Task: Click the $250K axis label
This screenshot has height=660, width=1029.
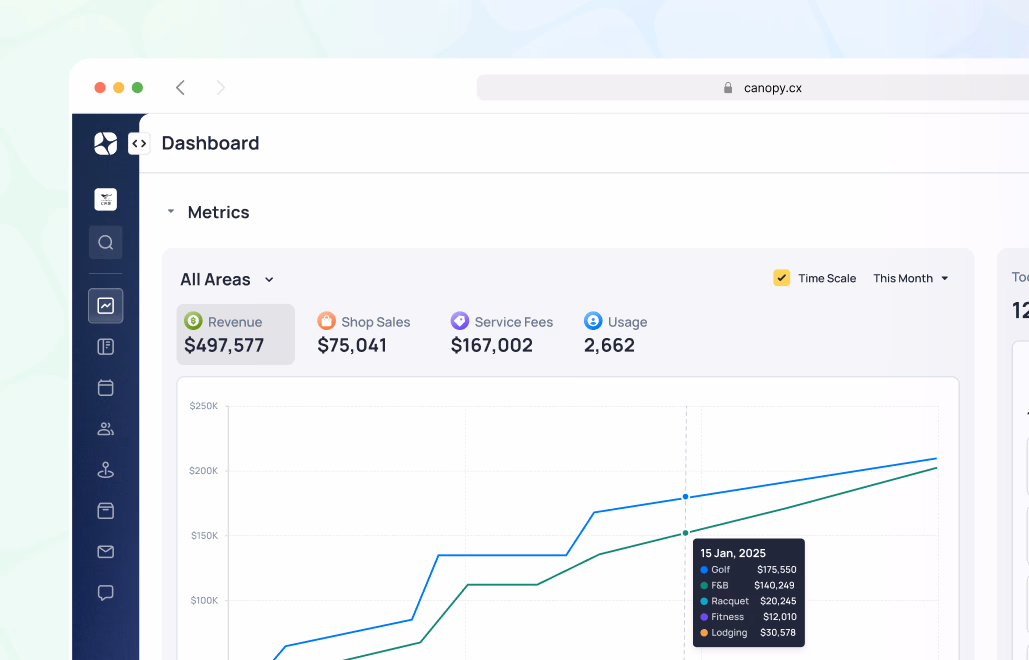Action: click(x=203, y=405)
